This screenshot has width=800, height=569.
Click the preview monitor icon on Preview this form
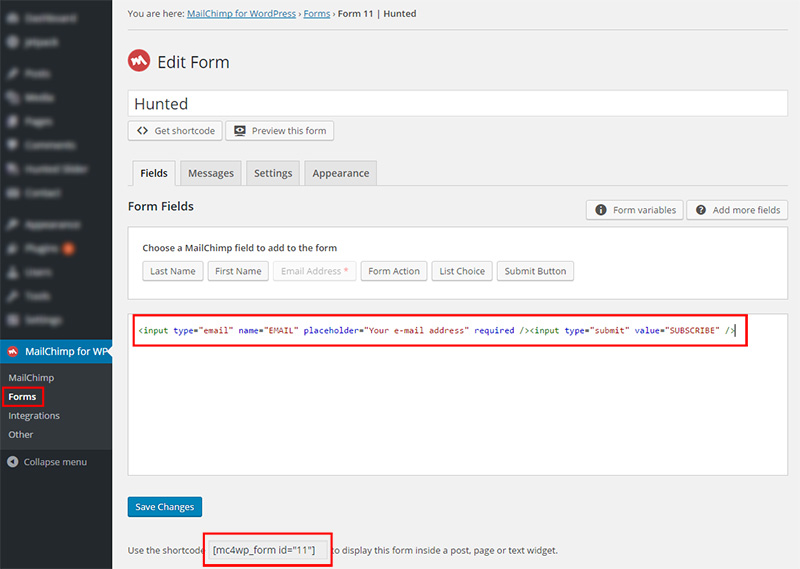239,131
